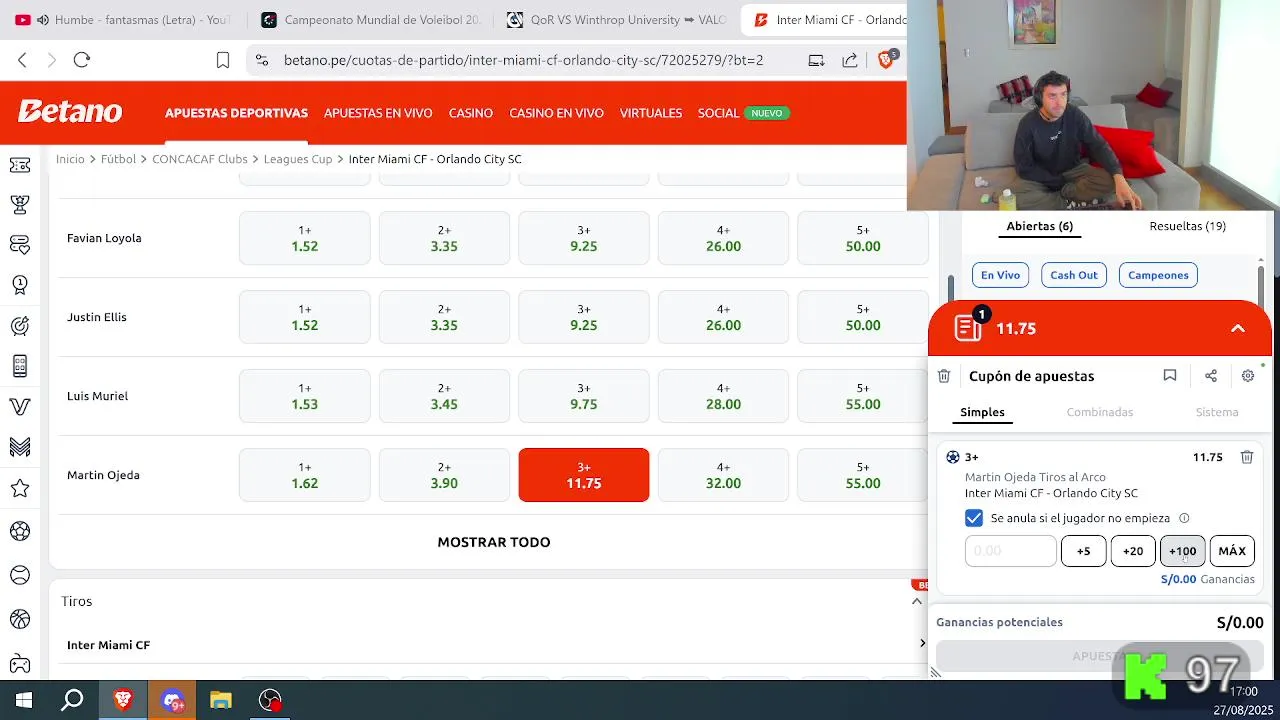Click the stake amount input field
Image resolution: width=1280 pixels, height=720 pixels.
(1010, 551)
